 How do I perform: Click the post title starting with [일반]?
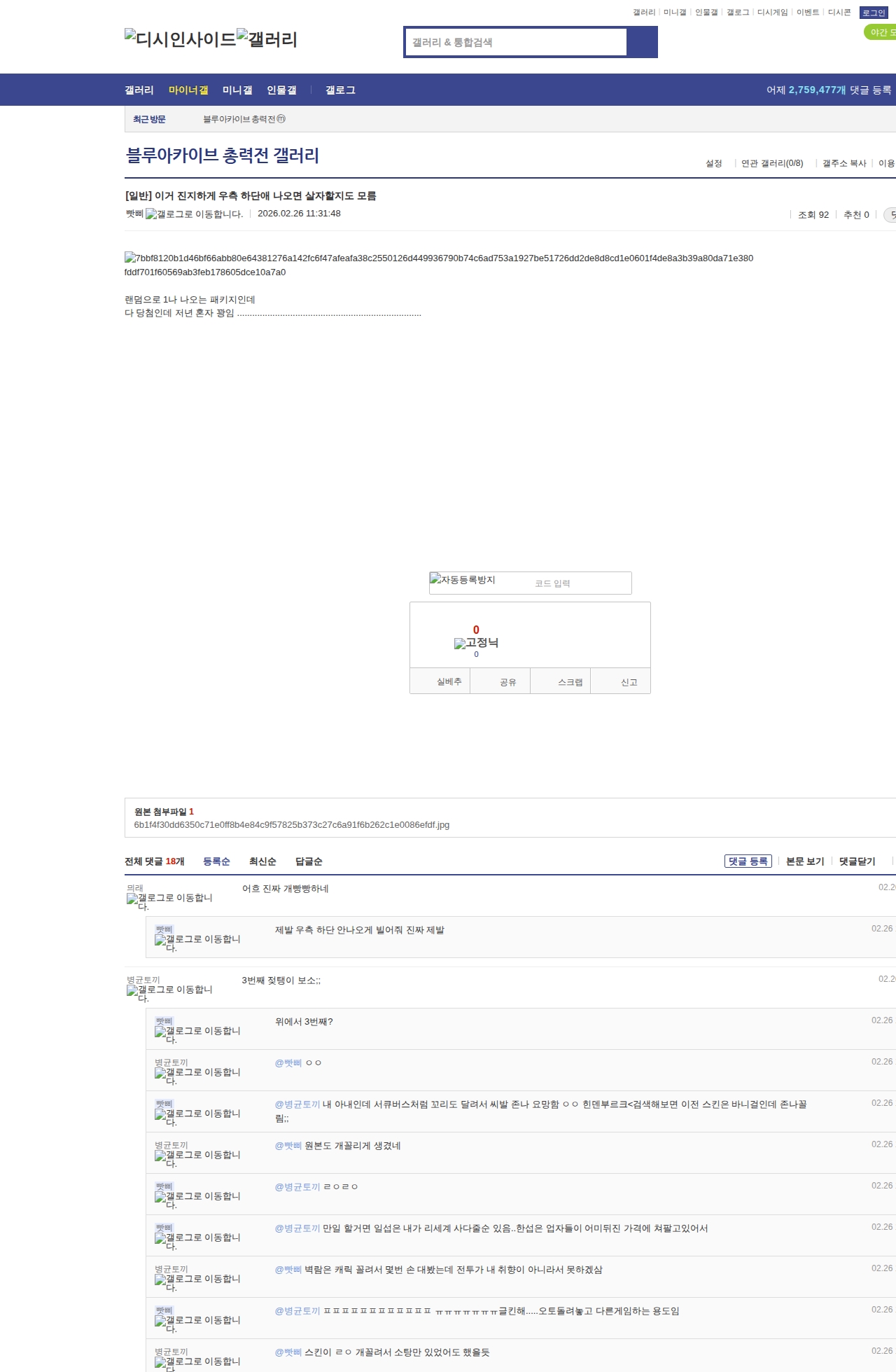point(251,196)
